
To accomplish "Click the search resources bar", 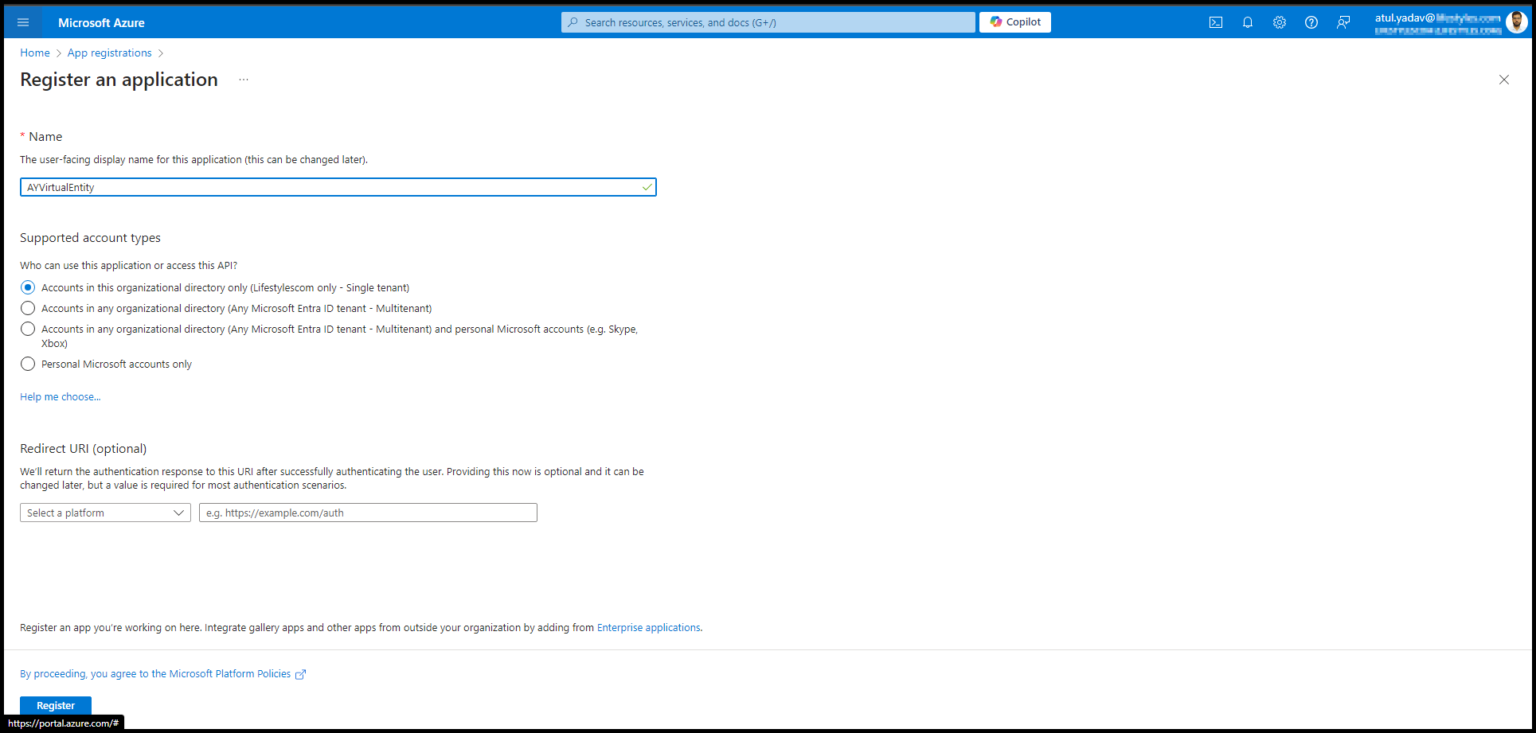I will pos(767,21).
